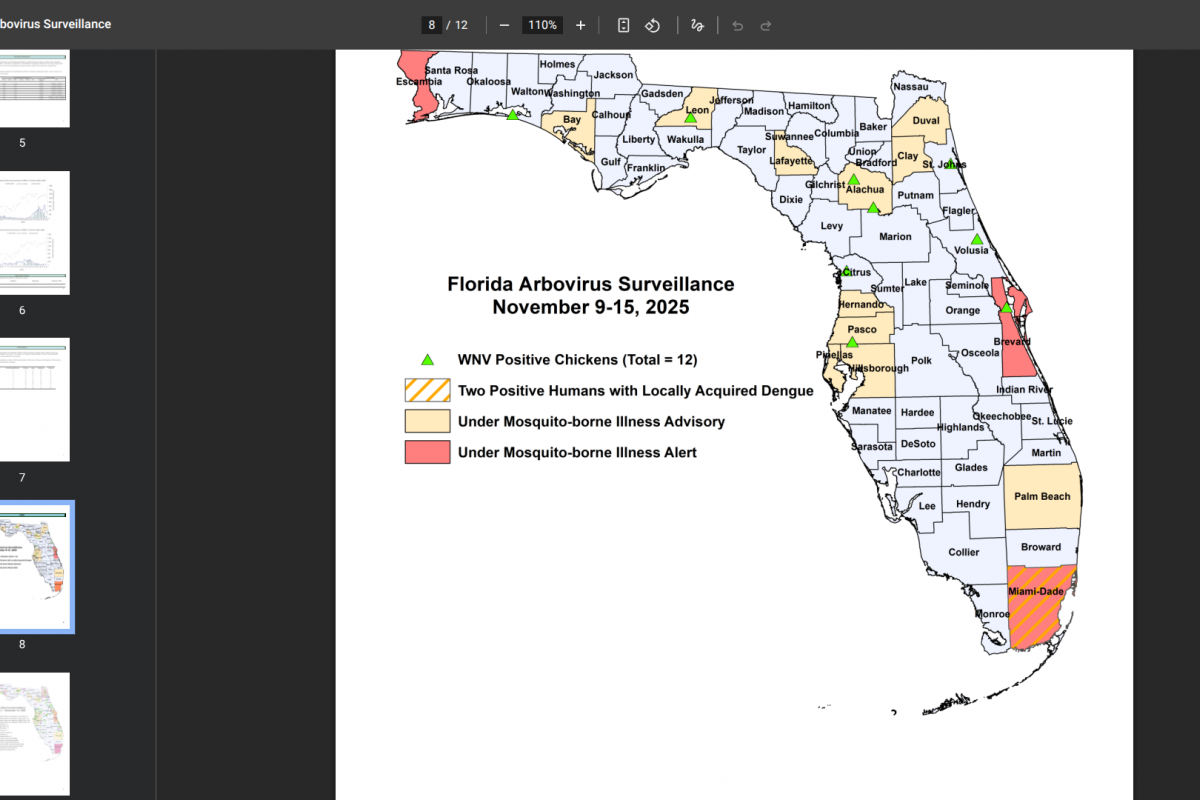Zoom in on the PDF
Screen dimensions: 1200x800
coord(580,25)
